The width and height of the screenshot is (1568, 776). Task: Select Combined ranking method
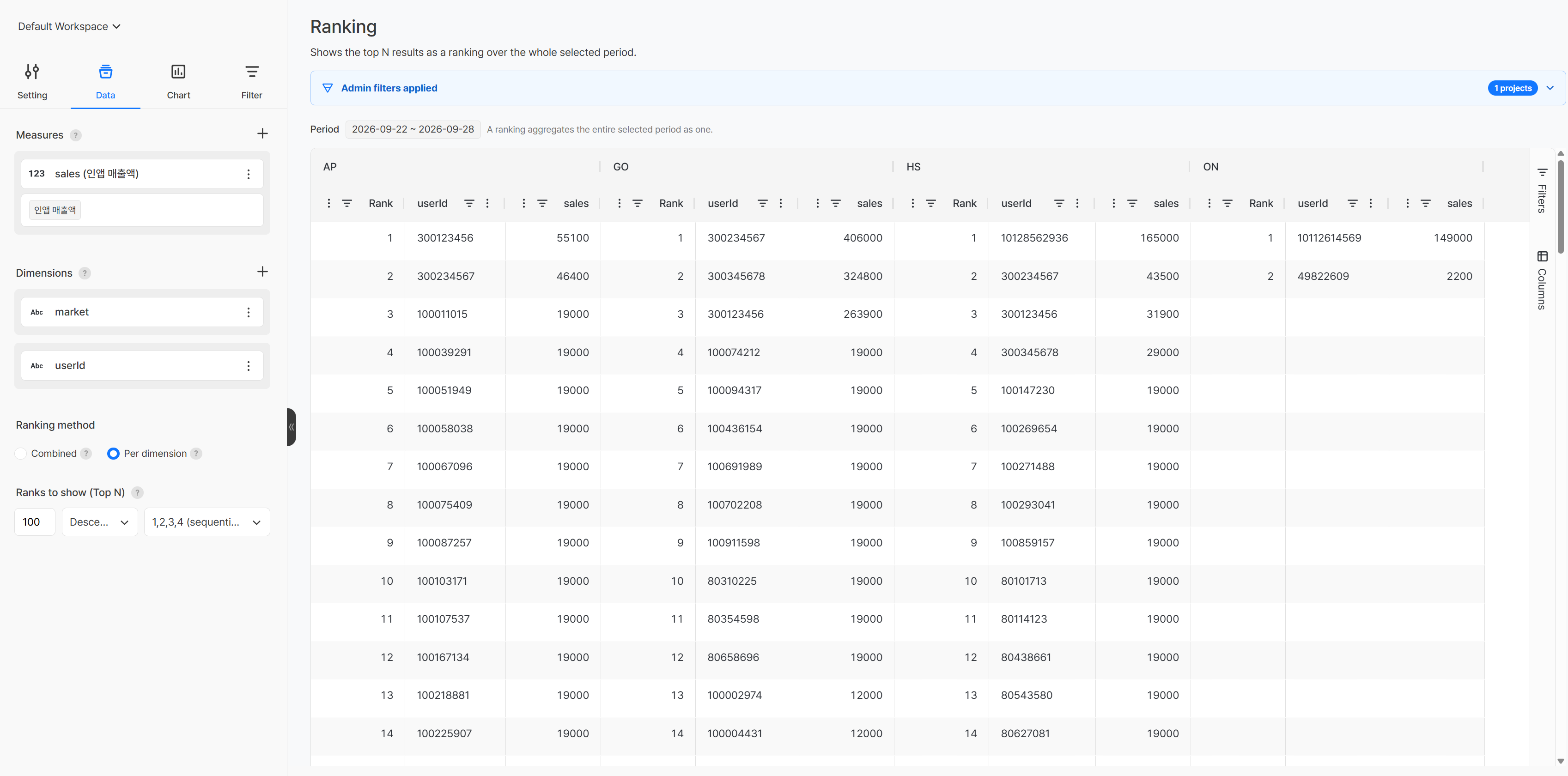click(21, 454)
